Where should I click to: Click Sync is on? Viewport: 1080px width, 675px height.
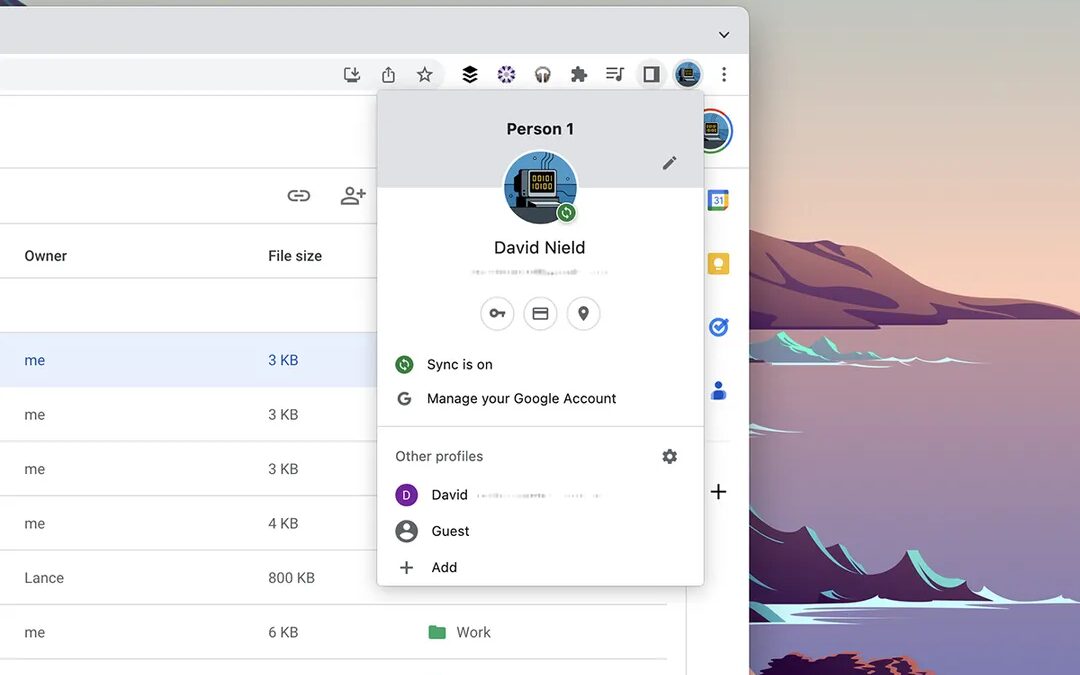click(x=459, y=365)
